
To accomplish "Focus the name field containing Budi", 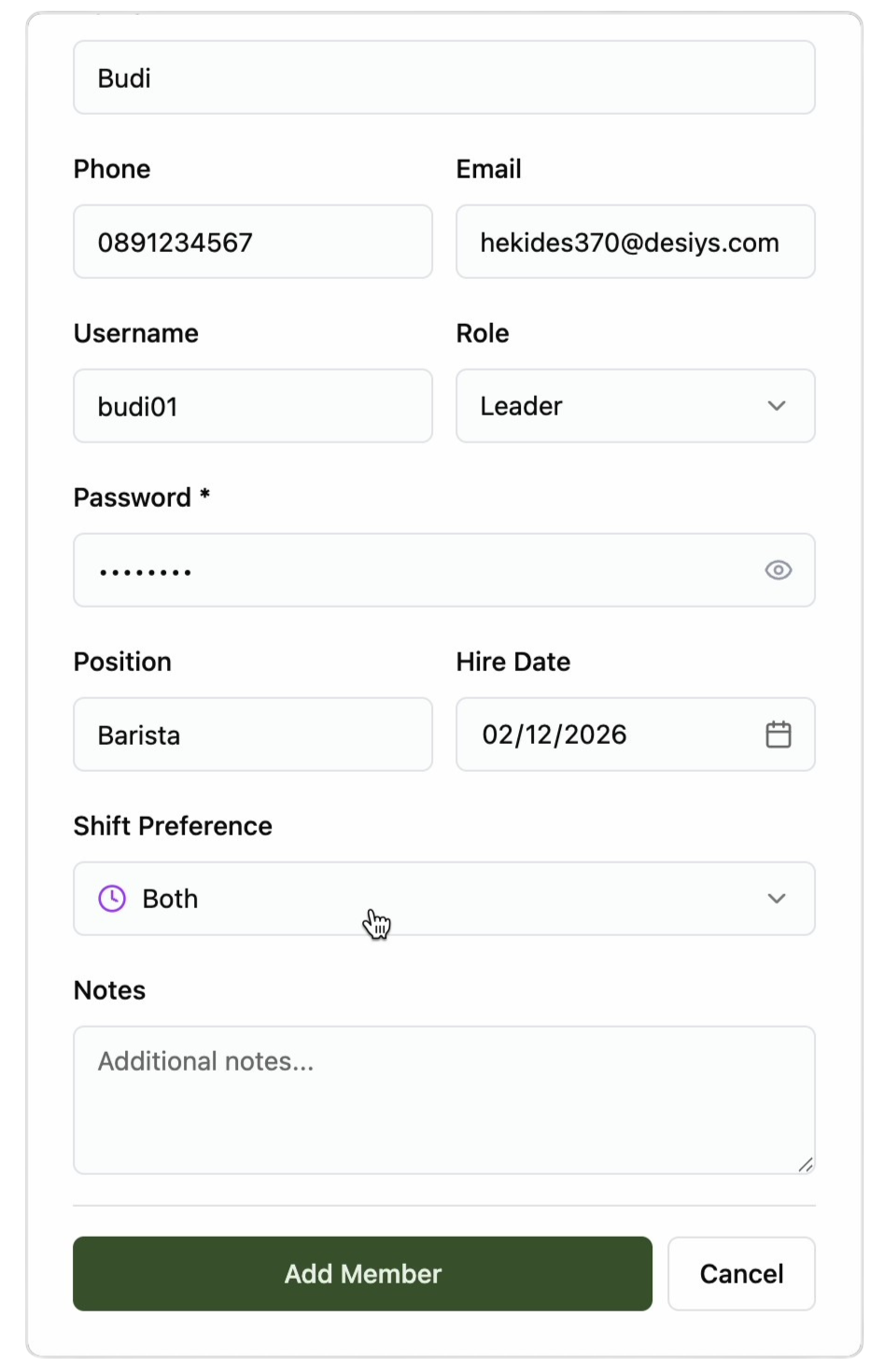I will point(443,77).
